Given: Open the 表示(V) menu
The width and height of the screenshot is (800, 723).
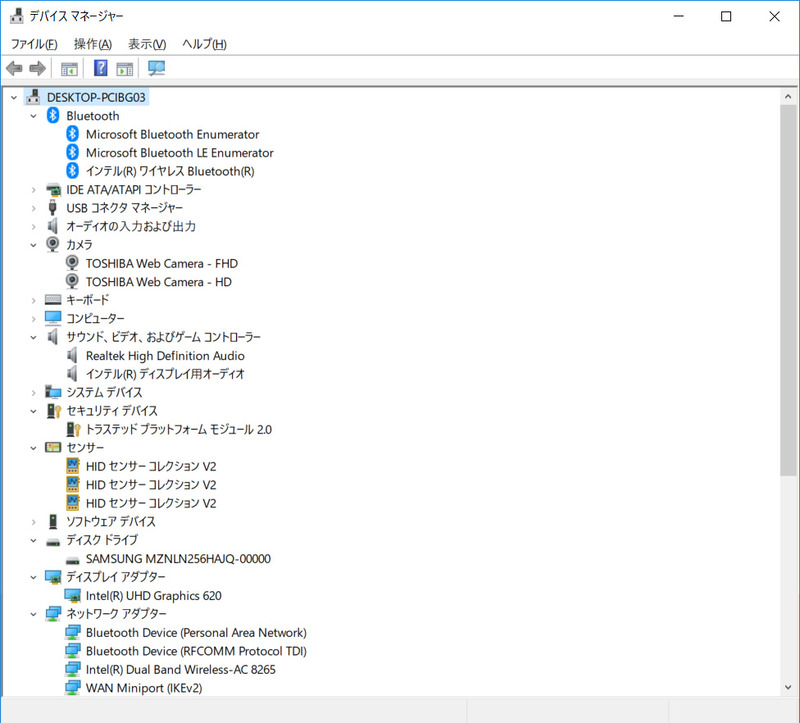Looking at the screenshot, I should (x=143, y=43).
